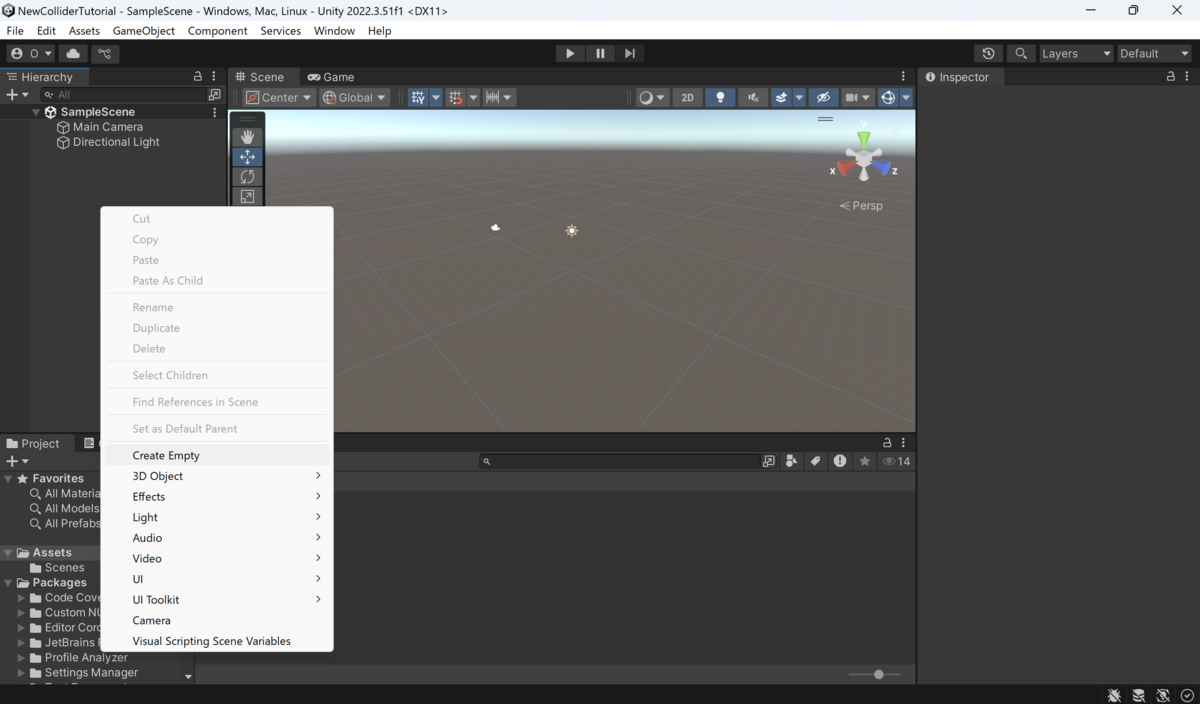
Task: Select the Rotate tool
Action: point(247,176)
